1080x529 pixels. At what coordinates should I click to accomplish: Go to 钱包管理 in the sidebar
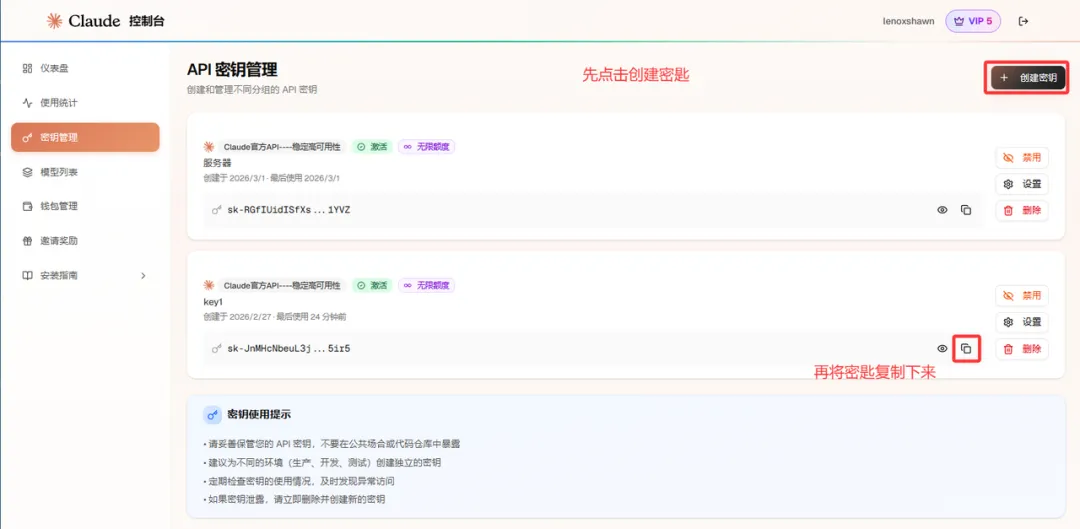[85, 206]
